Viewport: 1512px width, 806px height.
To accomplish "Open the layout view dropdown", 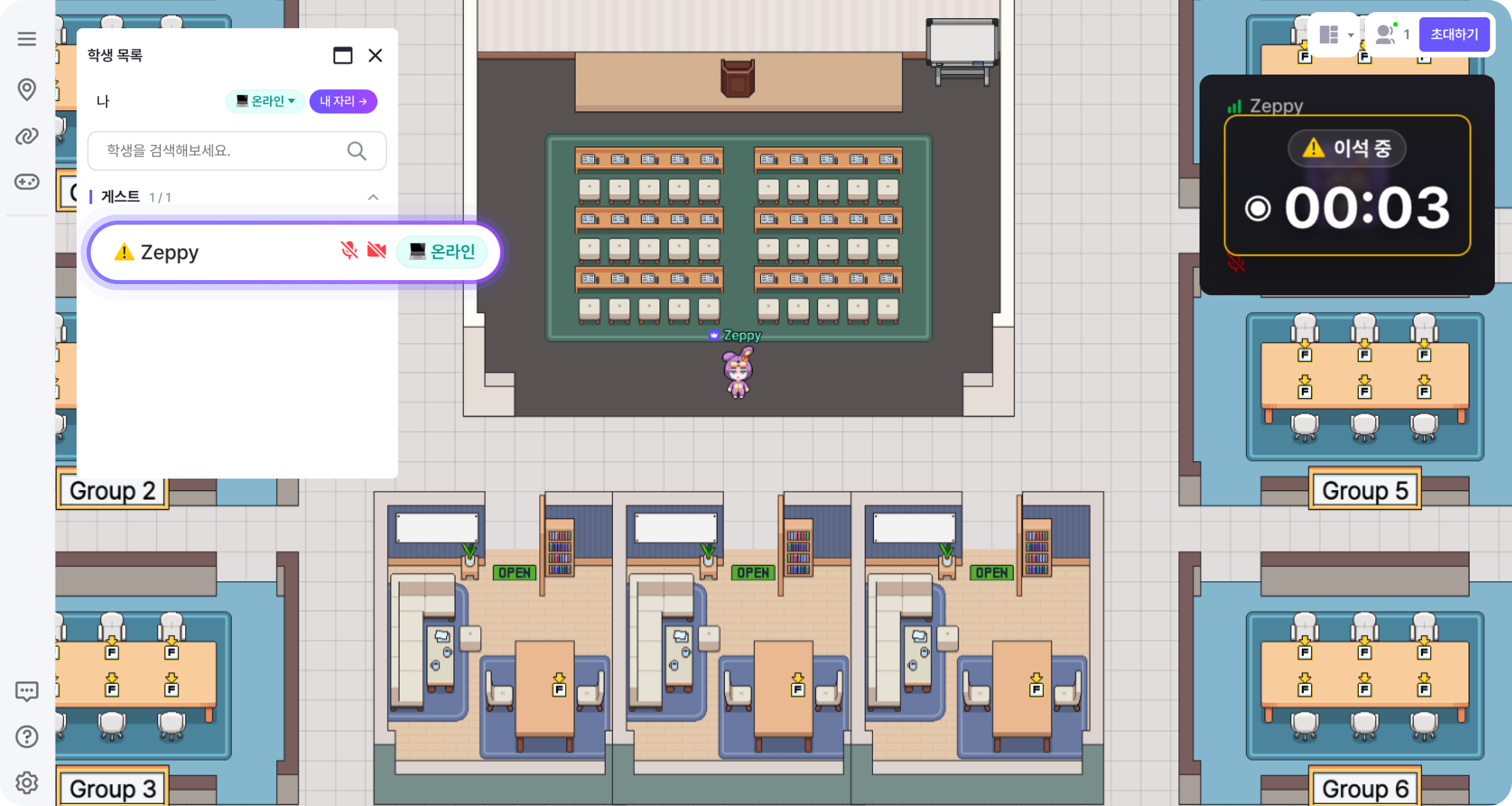I will tap(1337, 35).
